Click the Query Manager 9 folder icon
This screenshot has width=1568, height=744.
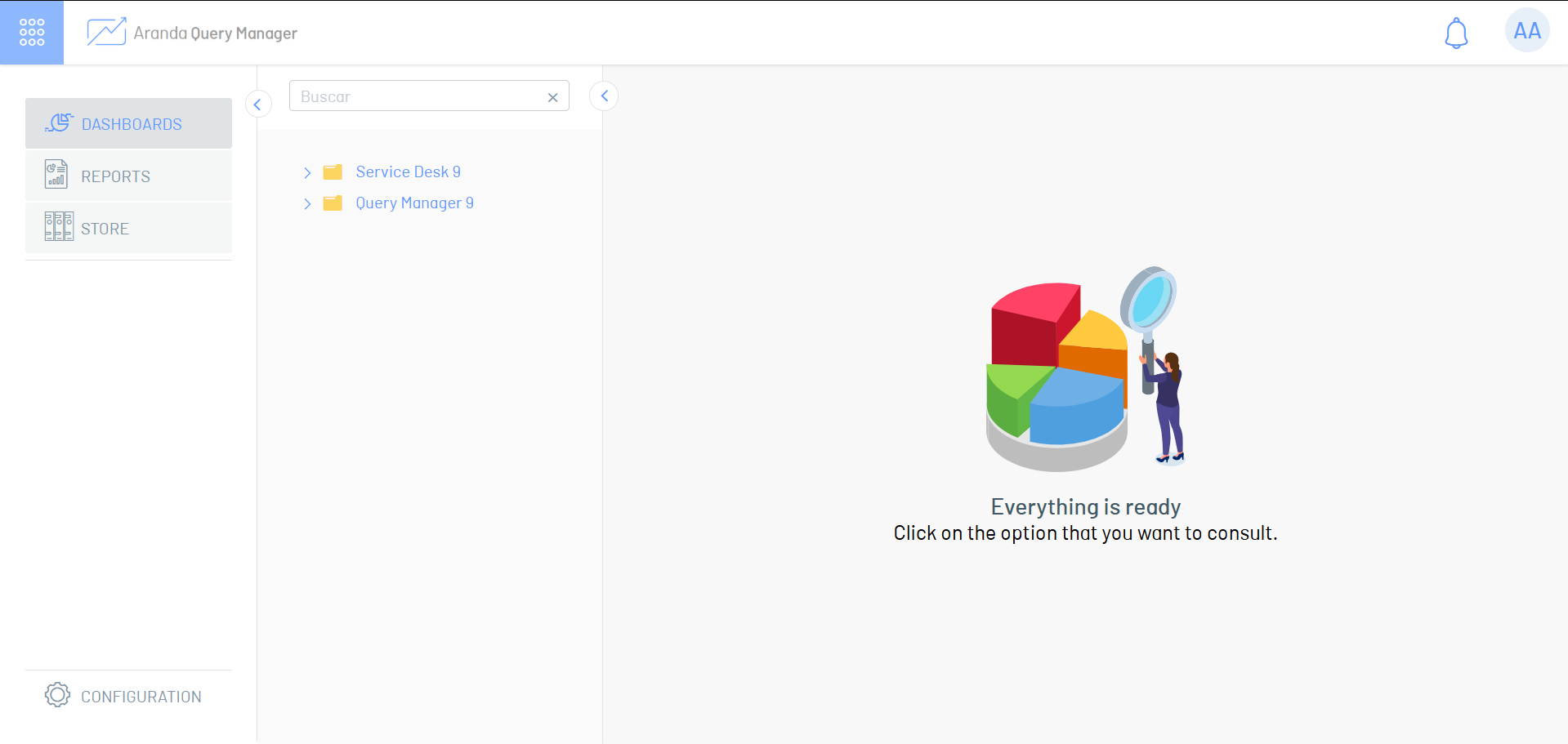(x=333, y=203)
